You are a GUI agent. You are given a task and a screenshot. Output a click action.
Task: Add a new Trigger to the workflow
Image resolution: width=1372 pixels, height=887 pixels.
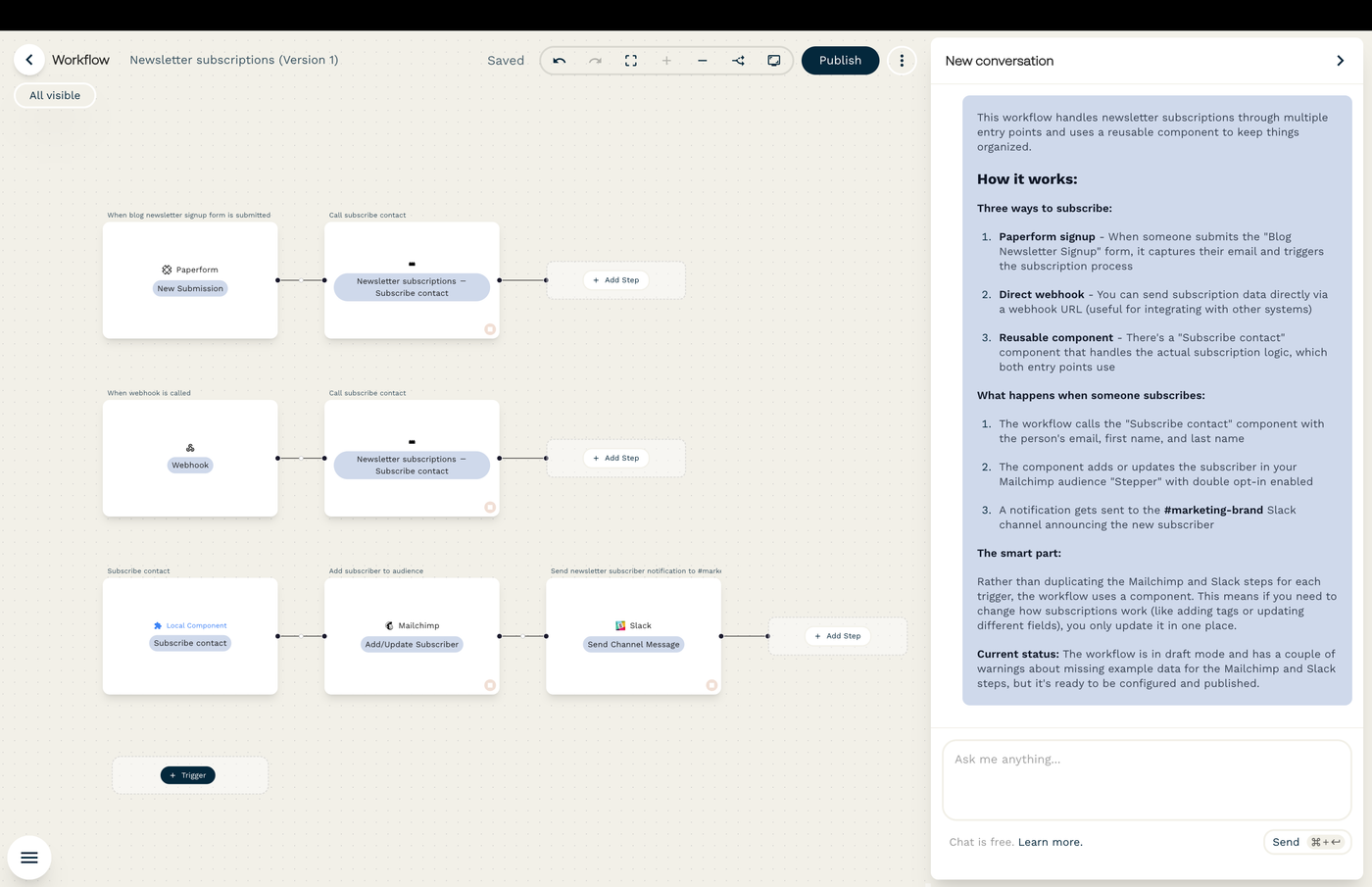pos(187,775)
